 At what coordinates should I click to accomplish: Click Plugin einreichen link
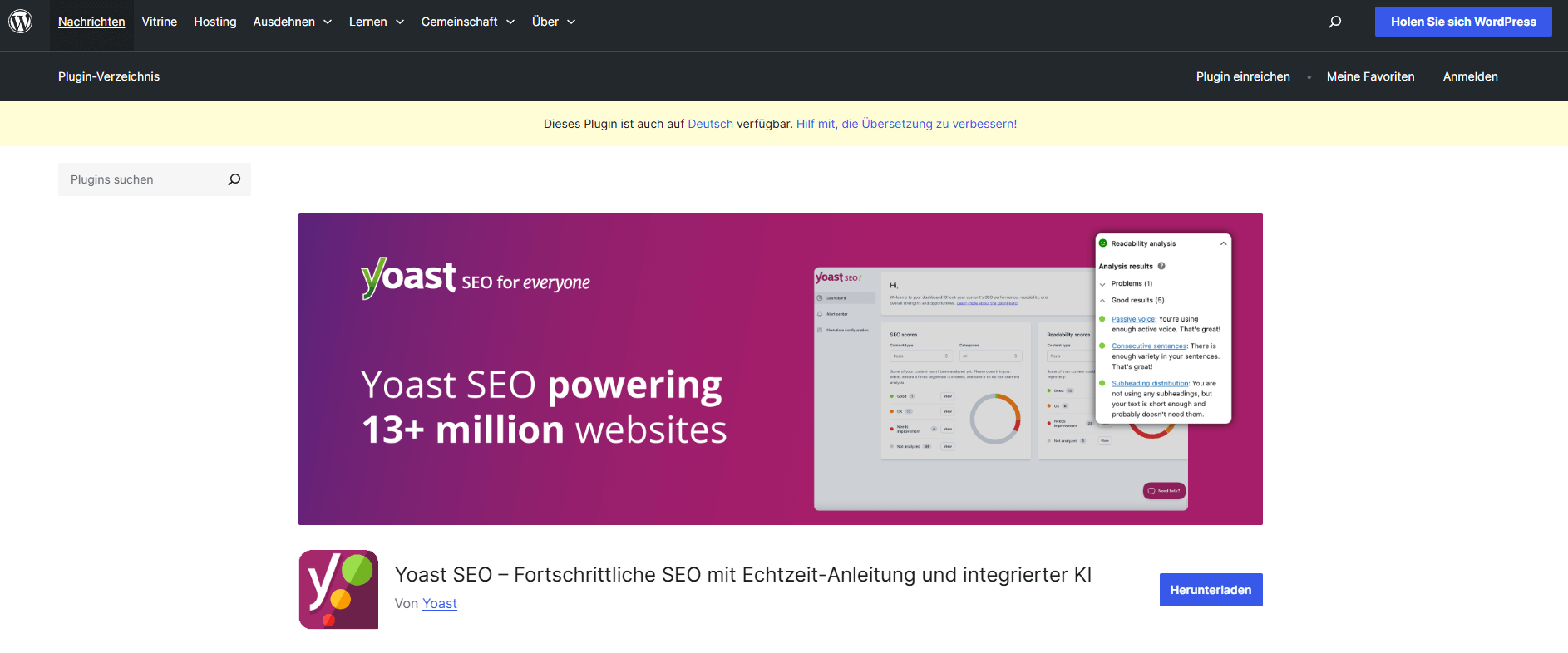(x=1243, y=76)
